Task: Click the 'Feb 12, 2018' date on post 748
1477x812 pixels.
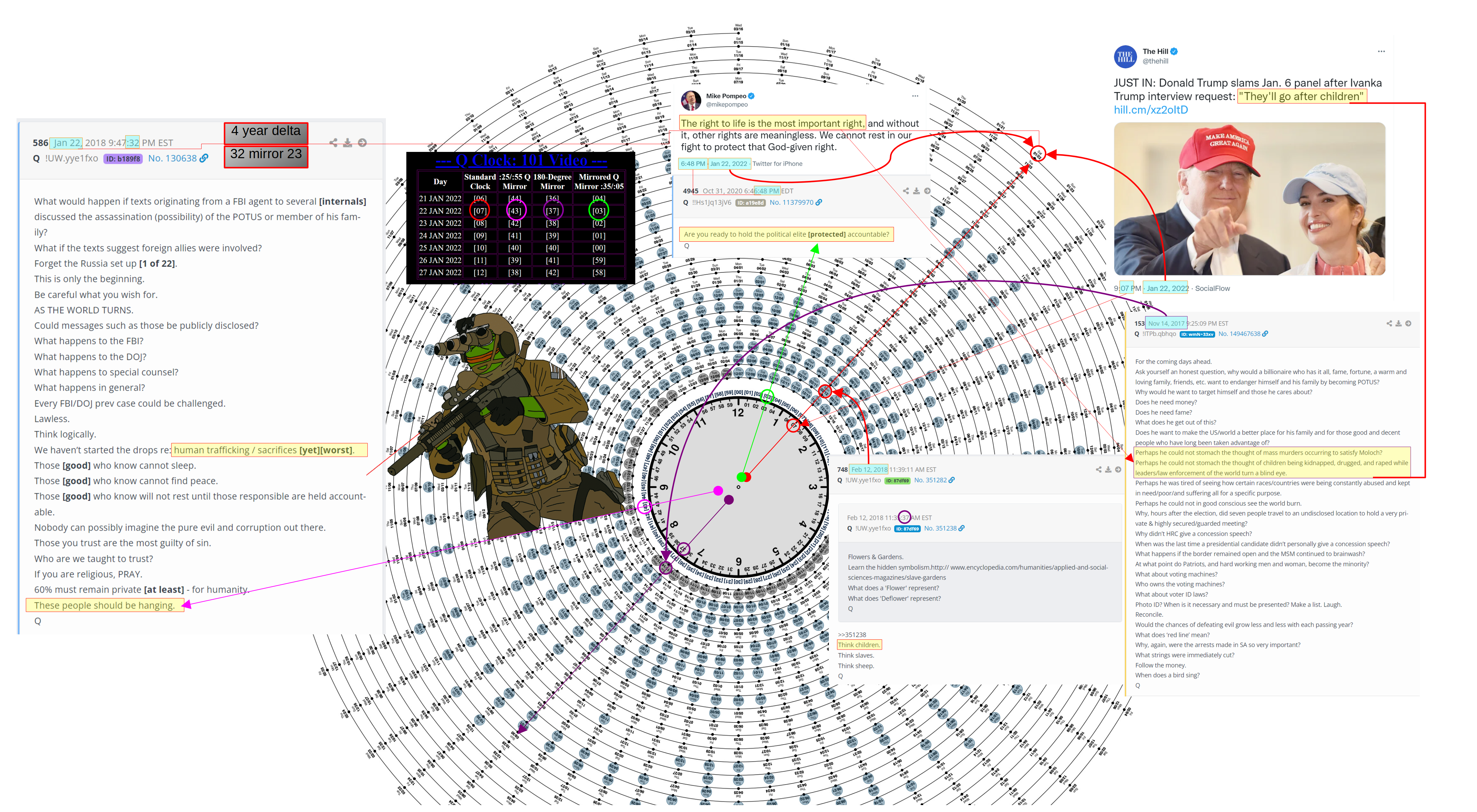Action: tap(868, 469)
